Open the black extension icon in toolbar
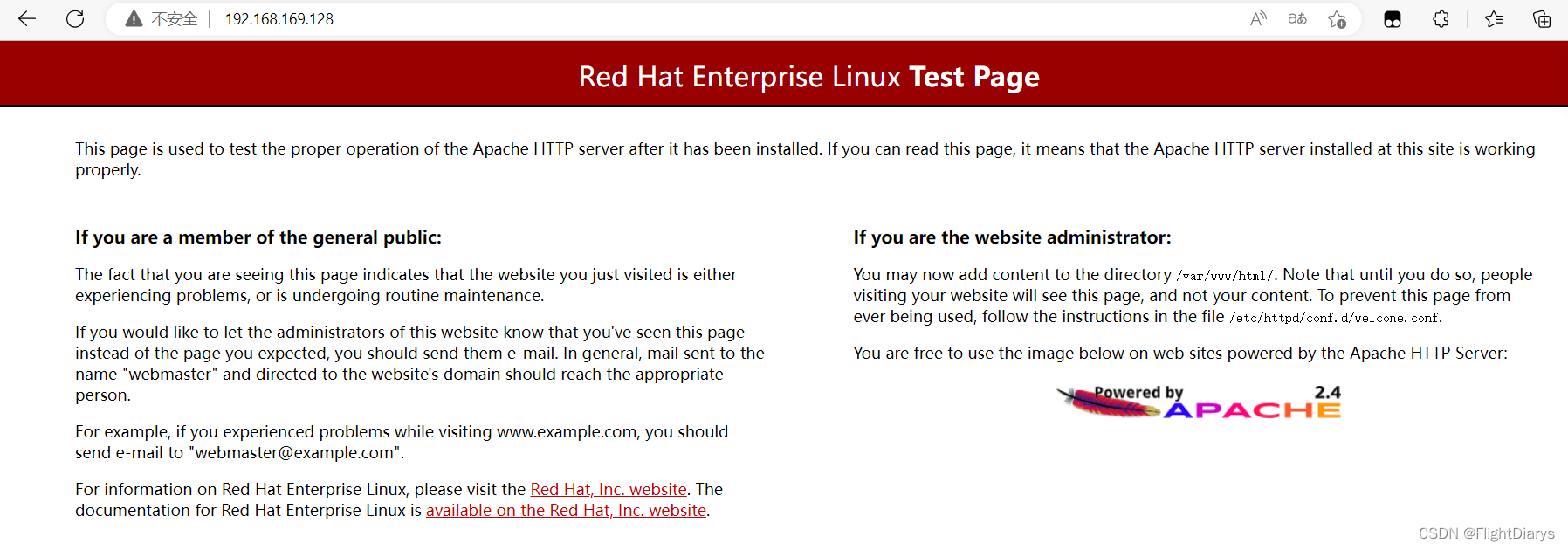Screen dimensions: 1568x550 click(x=1393, y=19)
